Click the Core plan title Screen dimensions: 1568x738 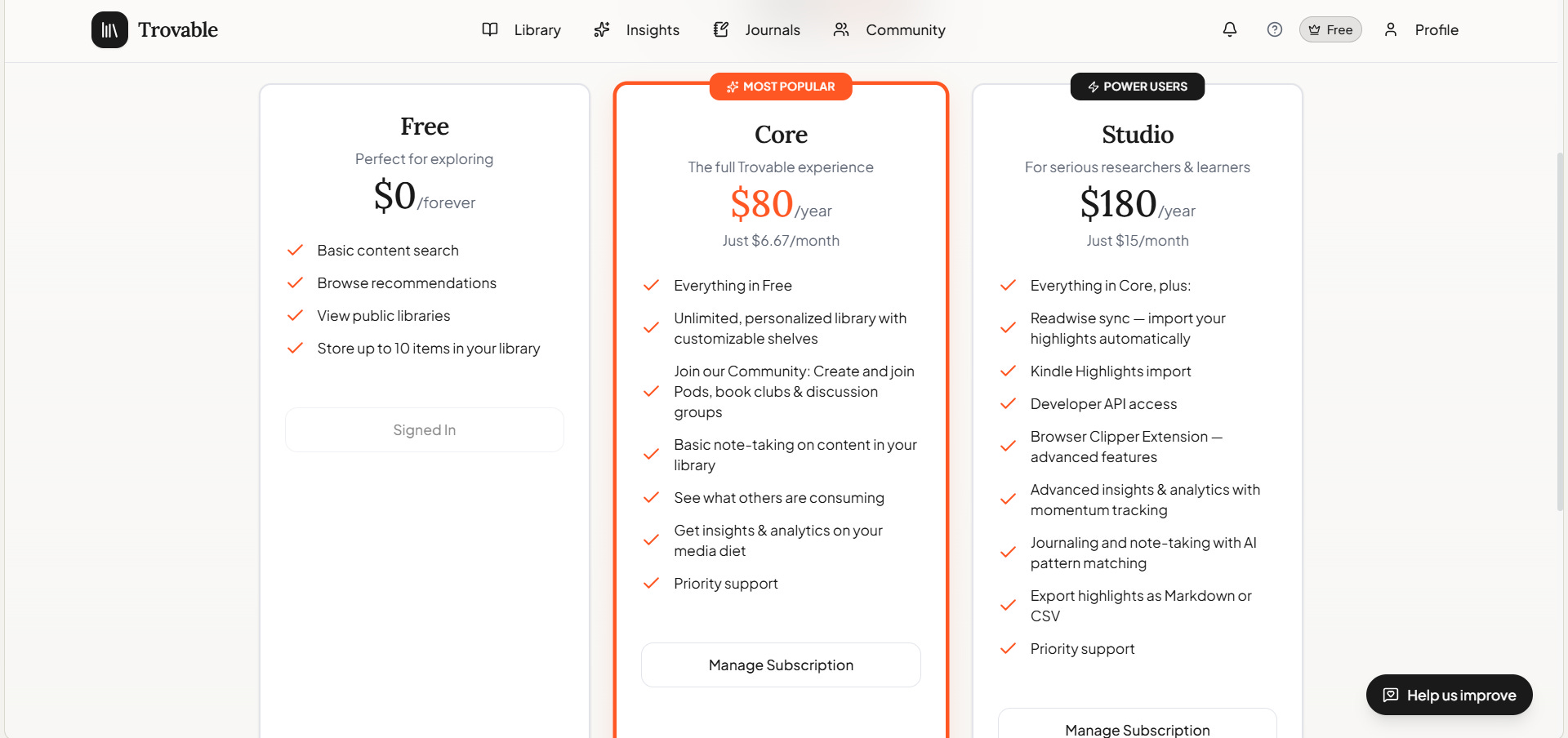click(x=781, y=135)
